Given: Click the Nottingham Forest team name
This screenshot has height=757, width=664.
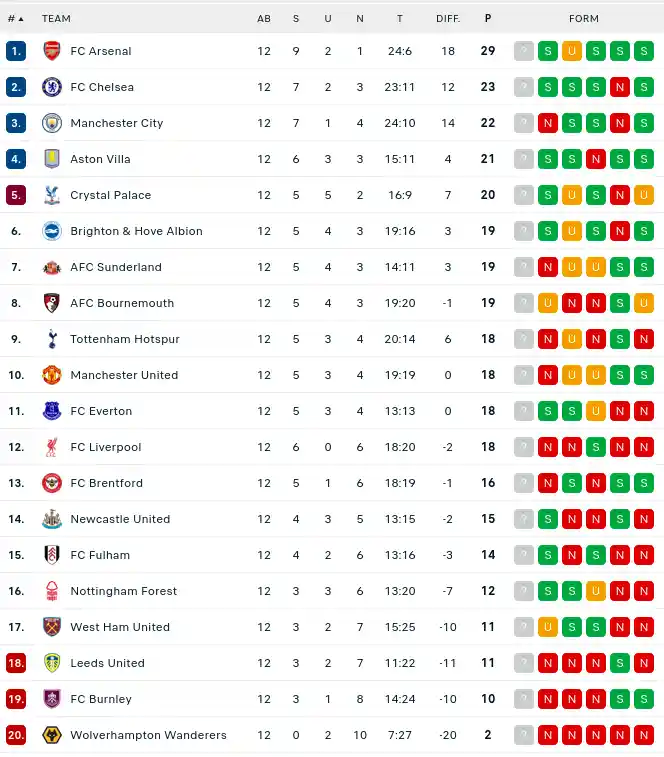Looking at the screenshot, I should [123, 591].
